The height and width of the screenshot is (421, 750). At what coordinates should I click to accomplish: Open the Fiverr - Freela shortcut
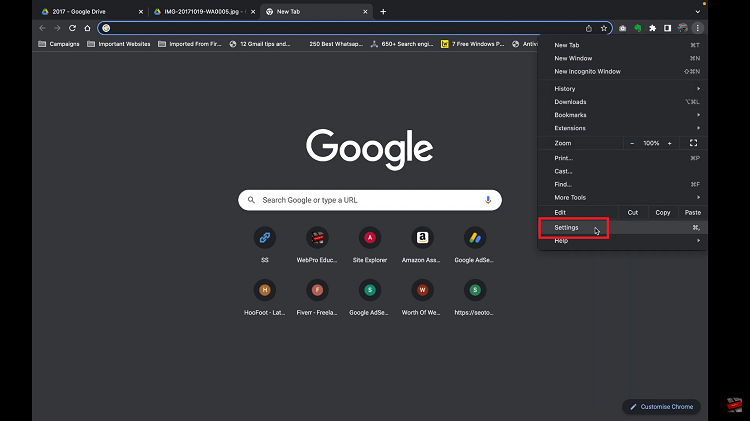click(317, 298)
